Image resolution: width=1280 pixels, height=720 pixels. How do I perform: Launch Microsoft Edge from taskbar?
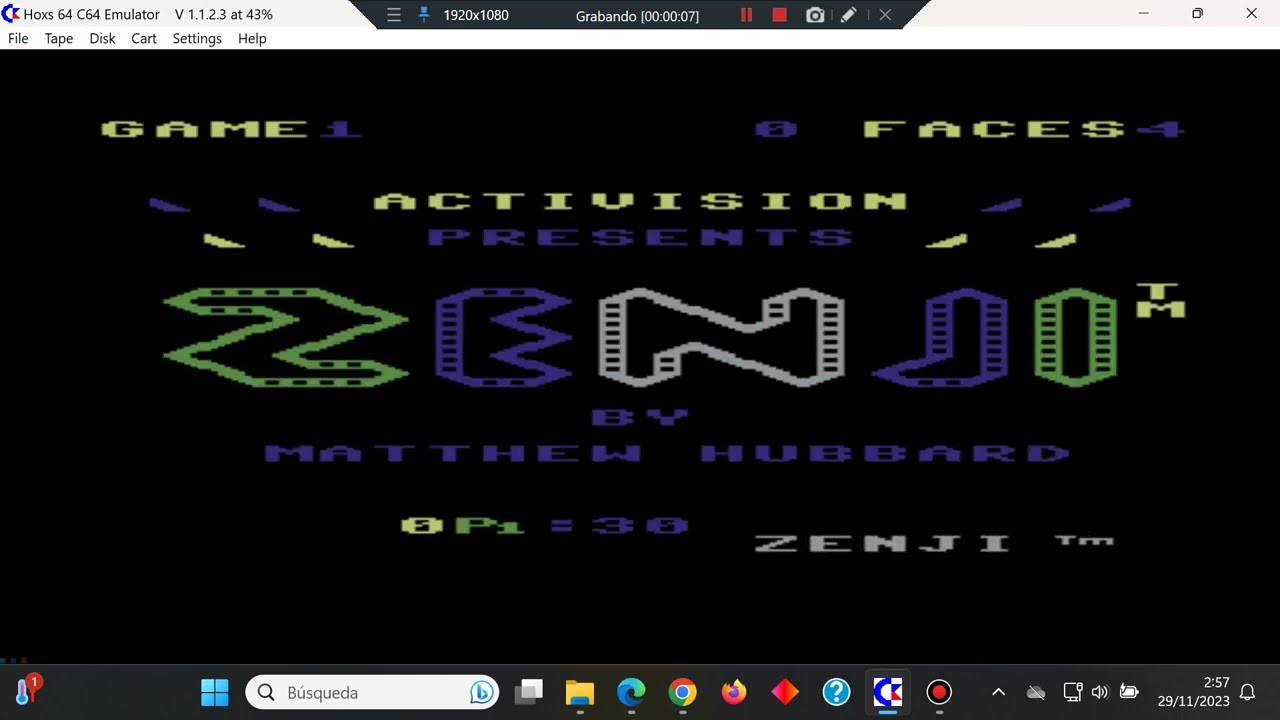tap(631, 692)
